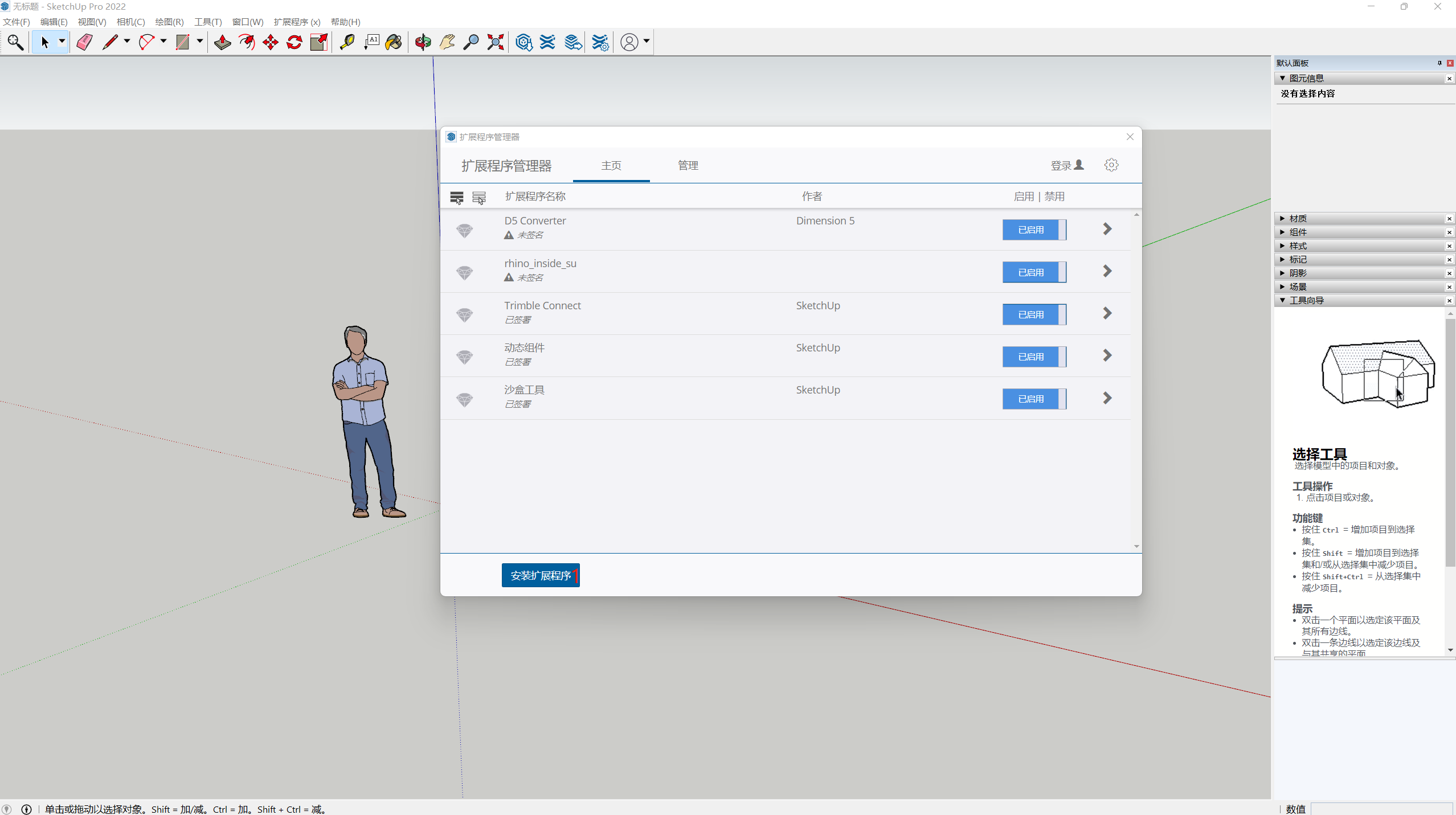Toggle the 沙盒工具 enabled switch
This screenshot has width=1456, height=815.
point(1034,399)
